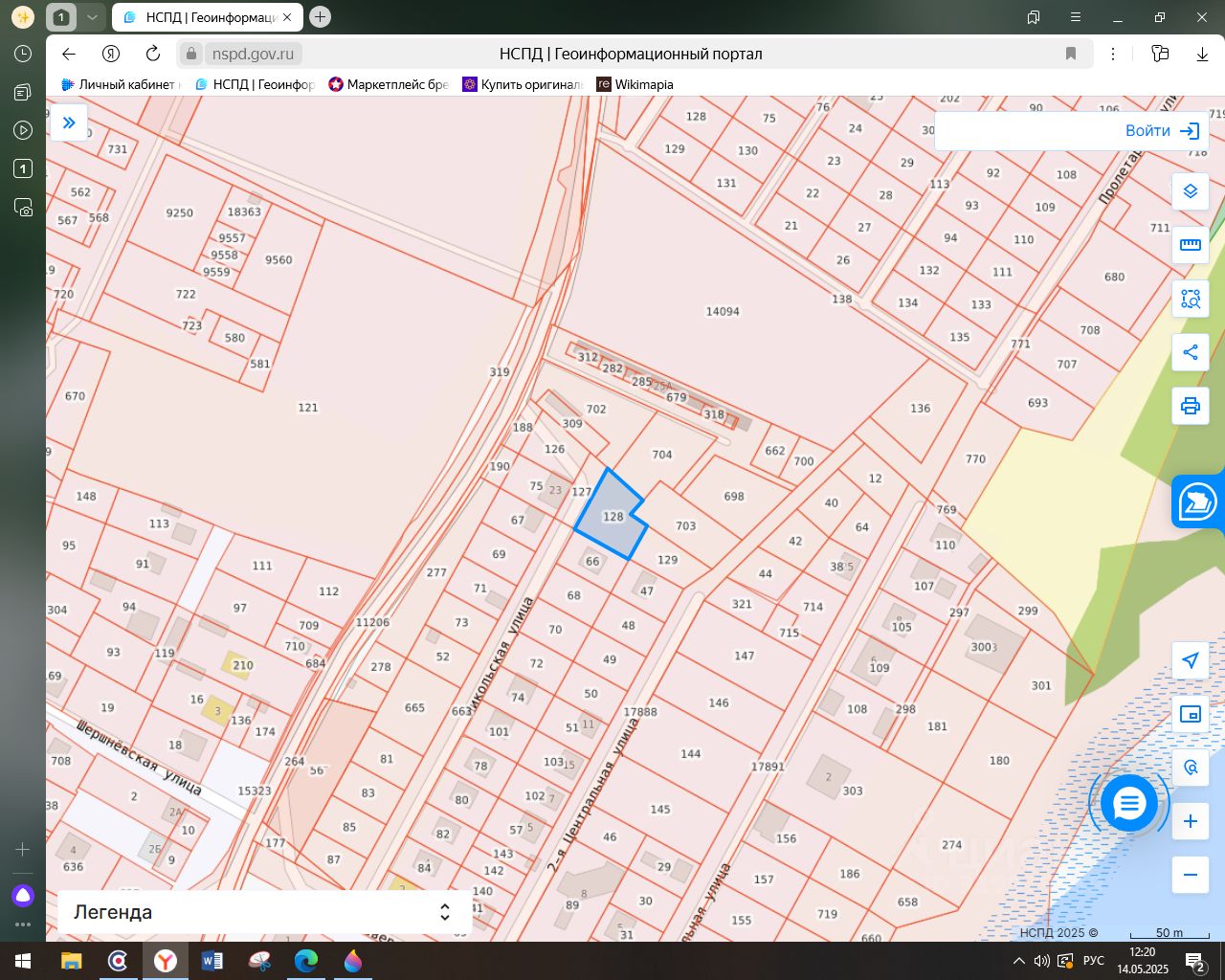Add a sidebar app with plus icon
Image resolution: width=1225 pixels, height=980 pixels.
click(x=23, y=849)
